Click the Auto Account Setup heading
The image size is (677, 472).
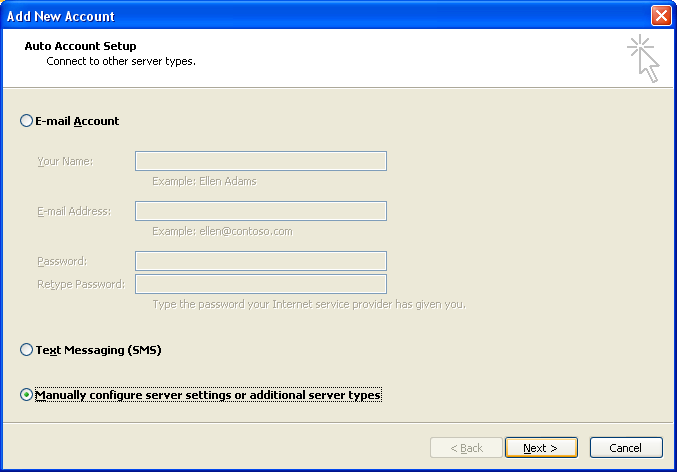click(80, 46)
